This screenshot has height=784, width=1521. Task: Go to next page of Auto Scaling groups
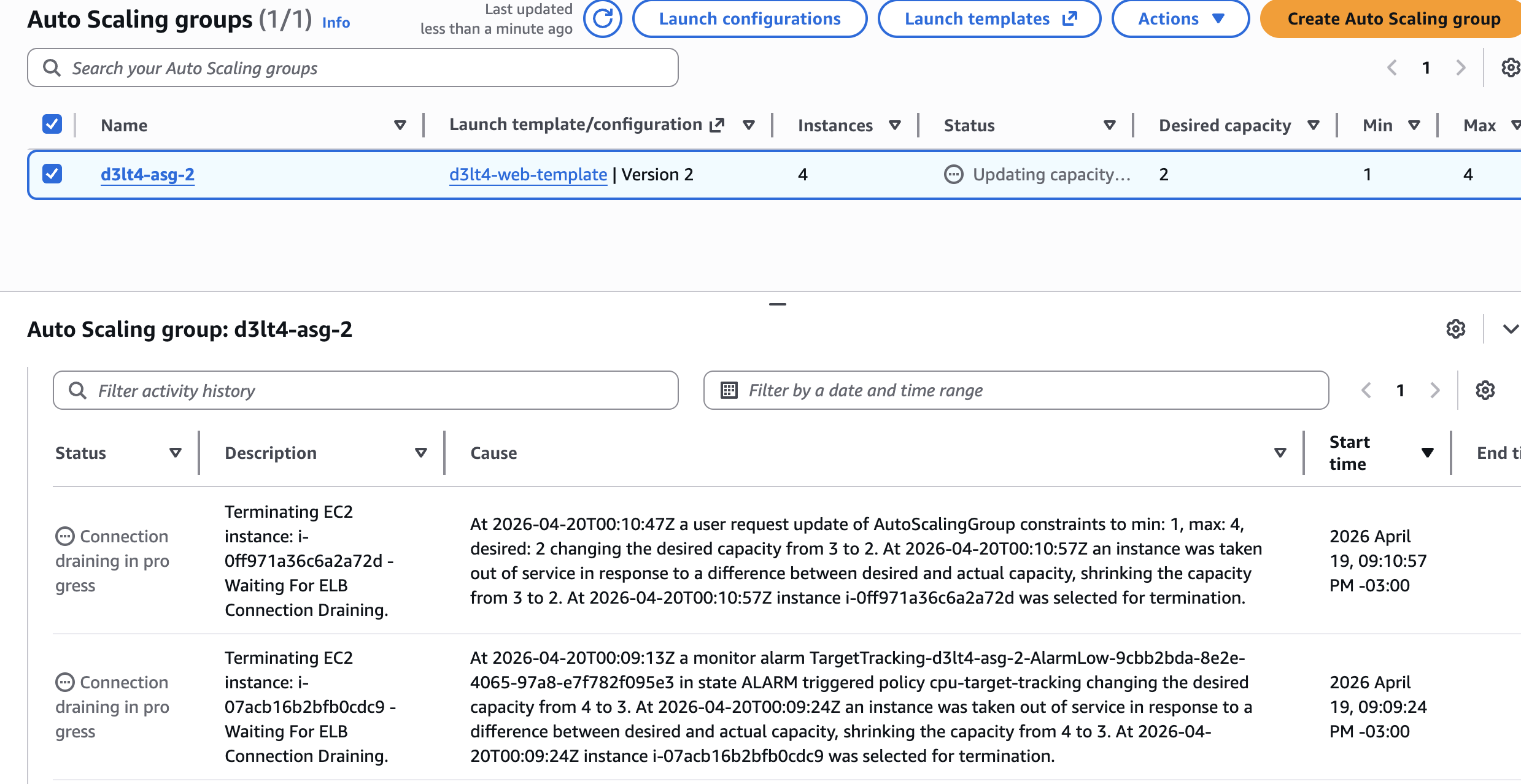click(x=1460, y=67)
